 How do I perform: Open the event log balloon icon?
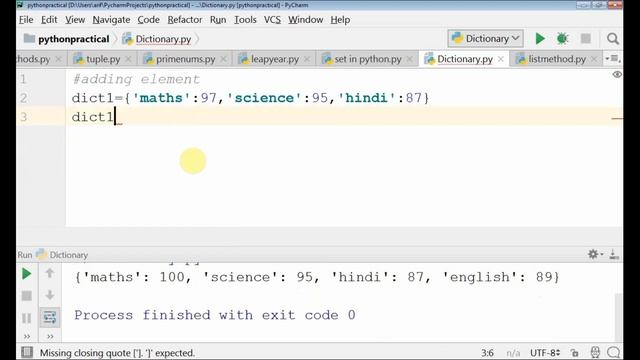[x=613, y=352]
